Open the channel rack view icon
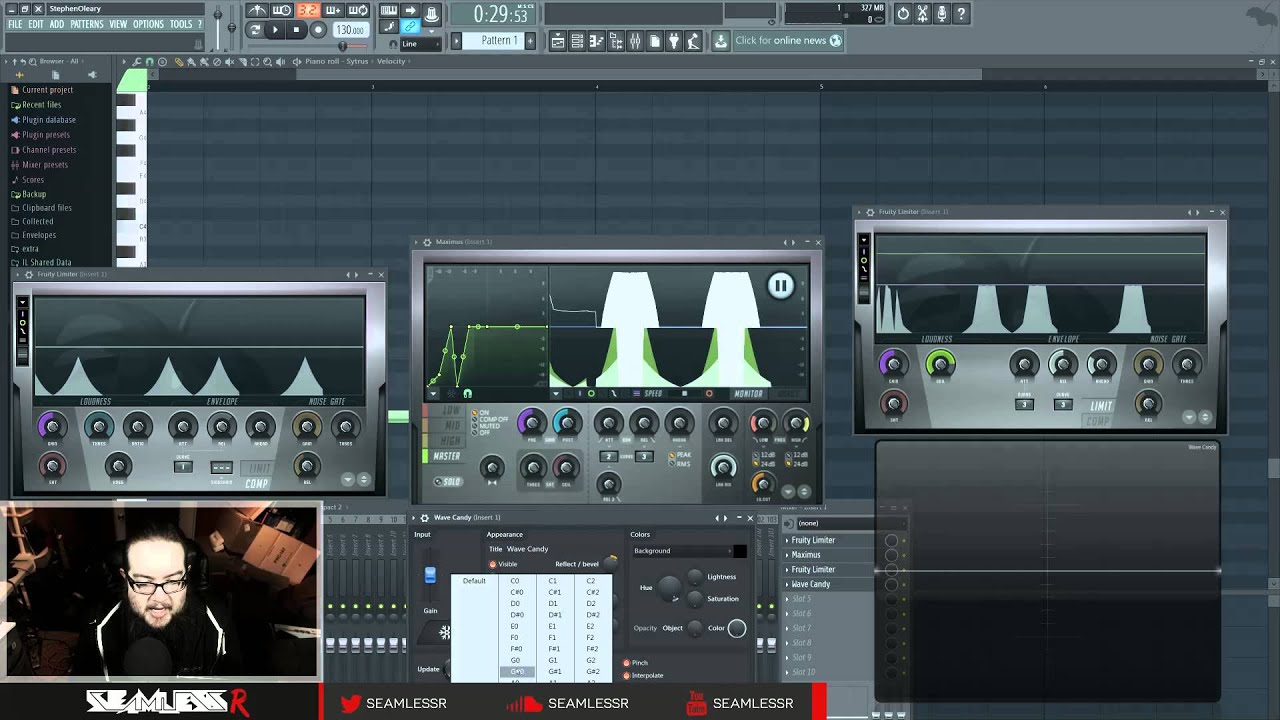The width and height of the screenshot is (1280, 720). point(577,41)
